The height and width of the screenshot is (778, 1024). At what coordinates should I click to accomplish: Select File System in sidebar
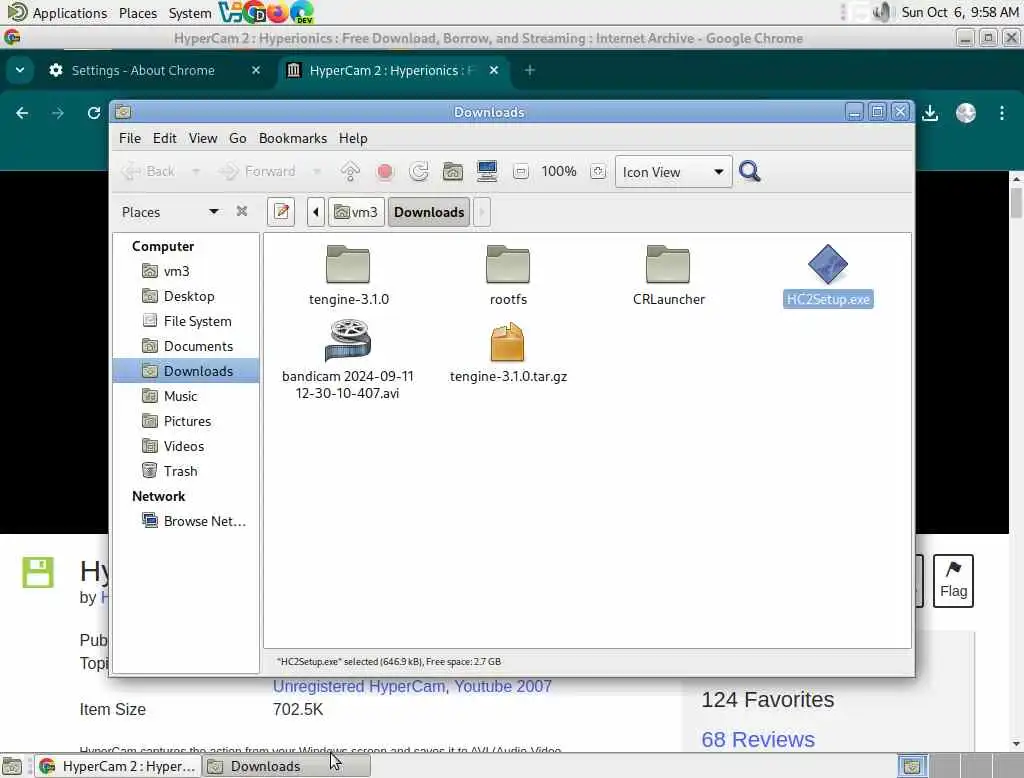[x=186, y=321]
